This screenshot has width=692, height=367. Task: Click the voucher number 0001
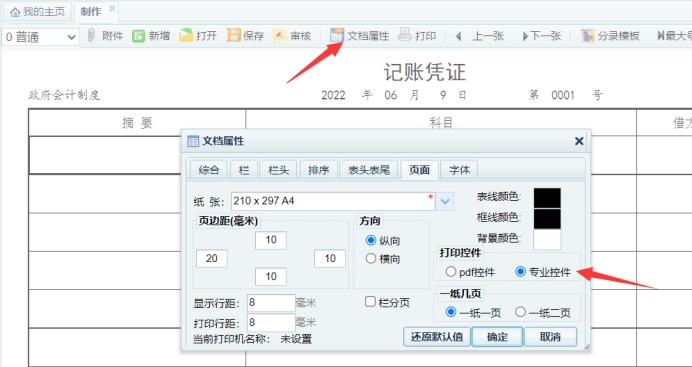[x=563, y=95]
